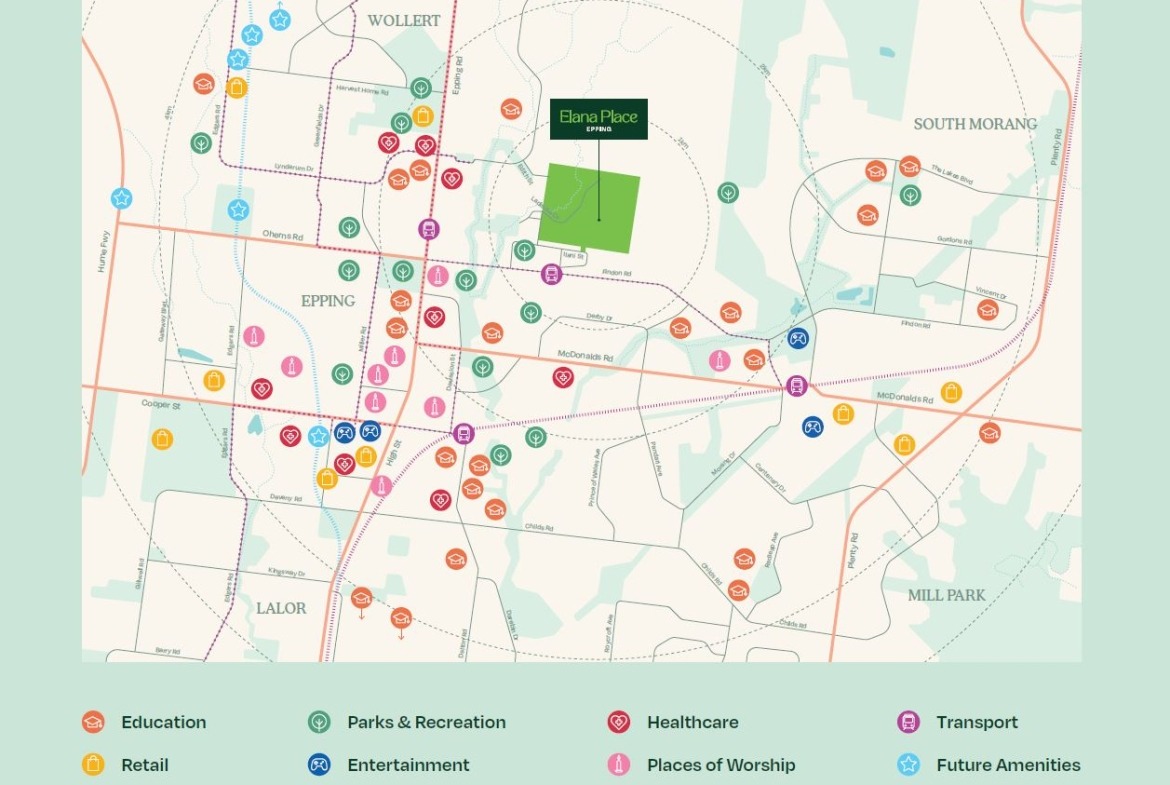This screenshot has height=785, width=1170.
Task: Select the Redleap Ave street label
Action: pyautogui.click(x=772, y=550)
